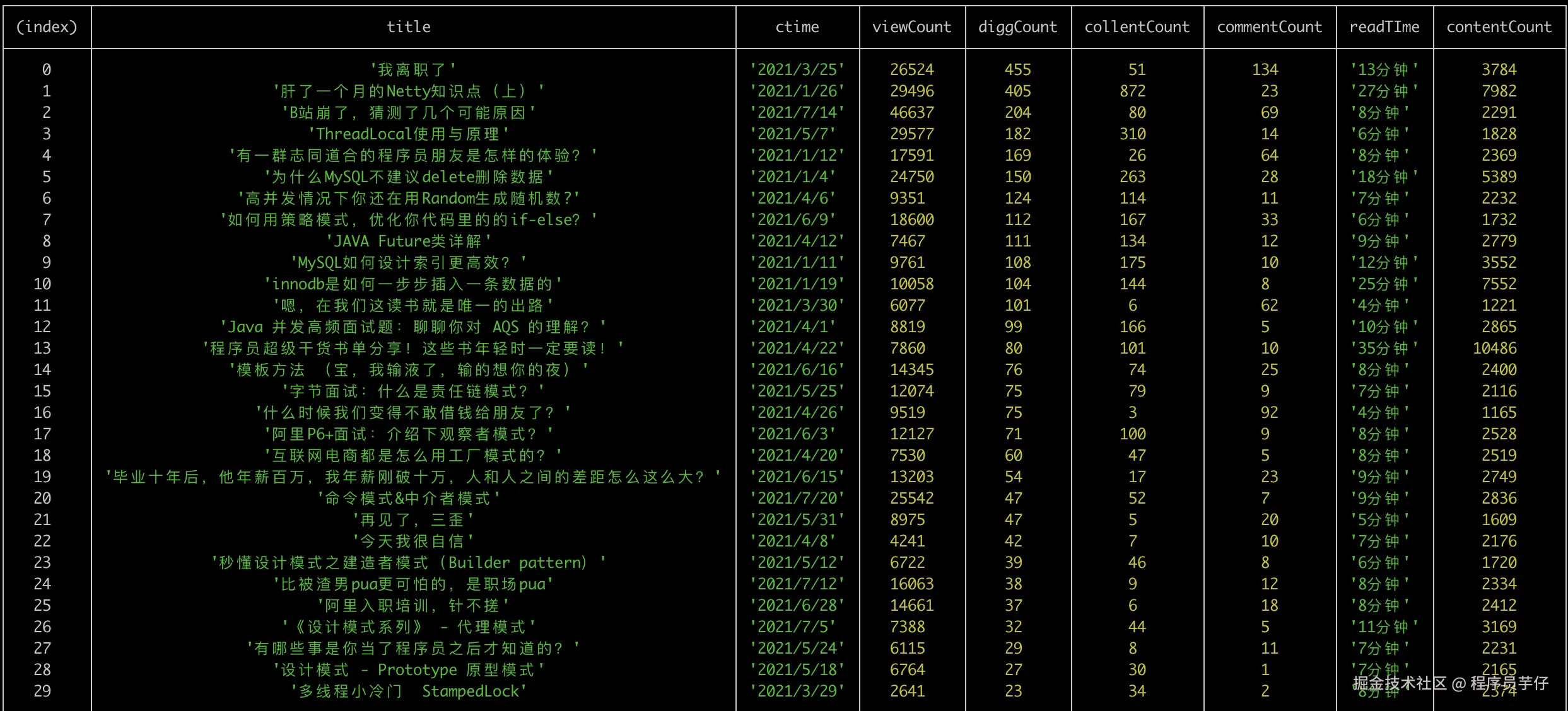The height and width of the screenshot is (711, 1568).
Task: Click the 'title' column header
Action: pyautogui.click(x=409, y=27)
